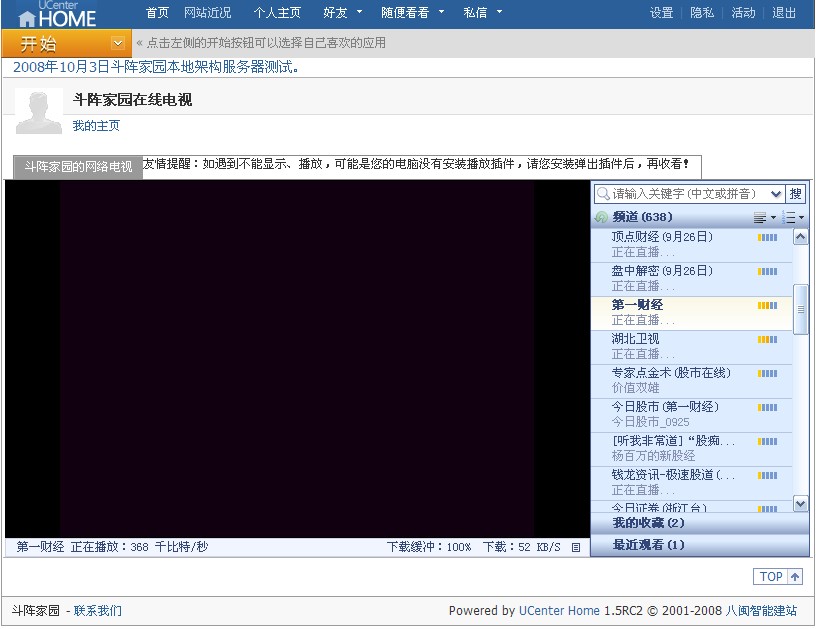The image size is (816, 629).
Task: Focus the keyword search input field
Action: click(690, 194)
